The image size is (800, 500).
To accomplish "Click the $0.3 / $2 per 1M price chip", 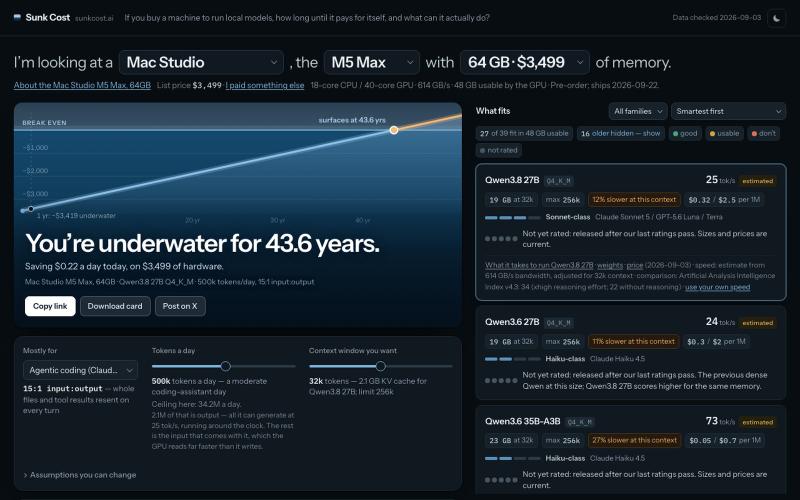I will click(x=716, y=341).
